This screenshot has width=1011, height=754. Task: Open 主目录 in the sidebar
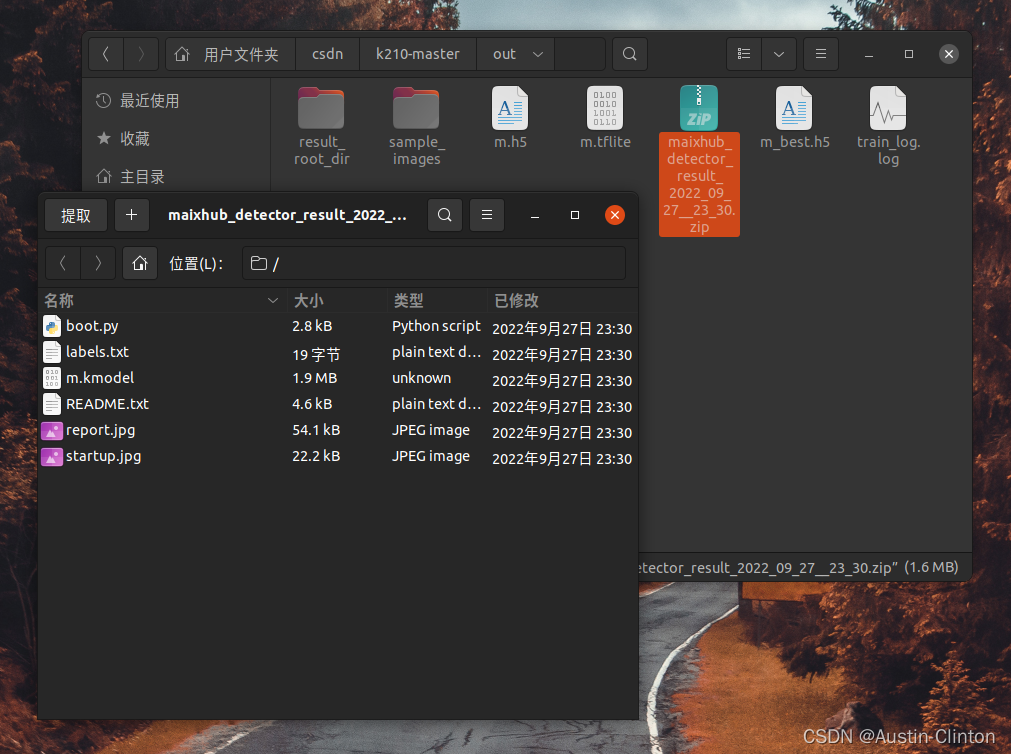coord(130,176)
